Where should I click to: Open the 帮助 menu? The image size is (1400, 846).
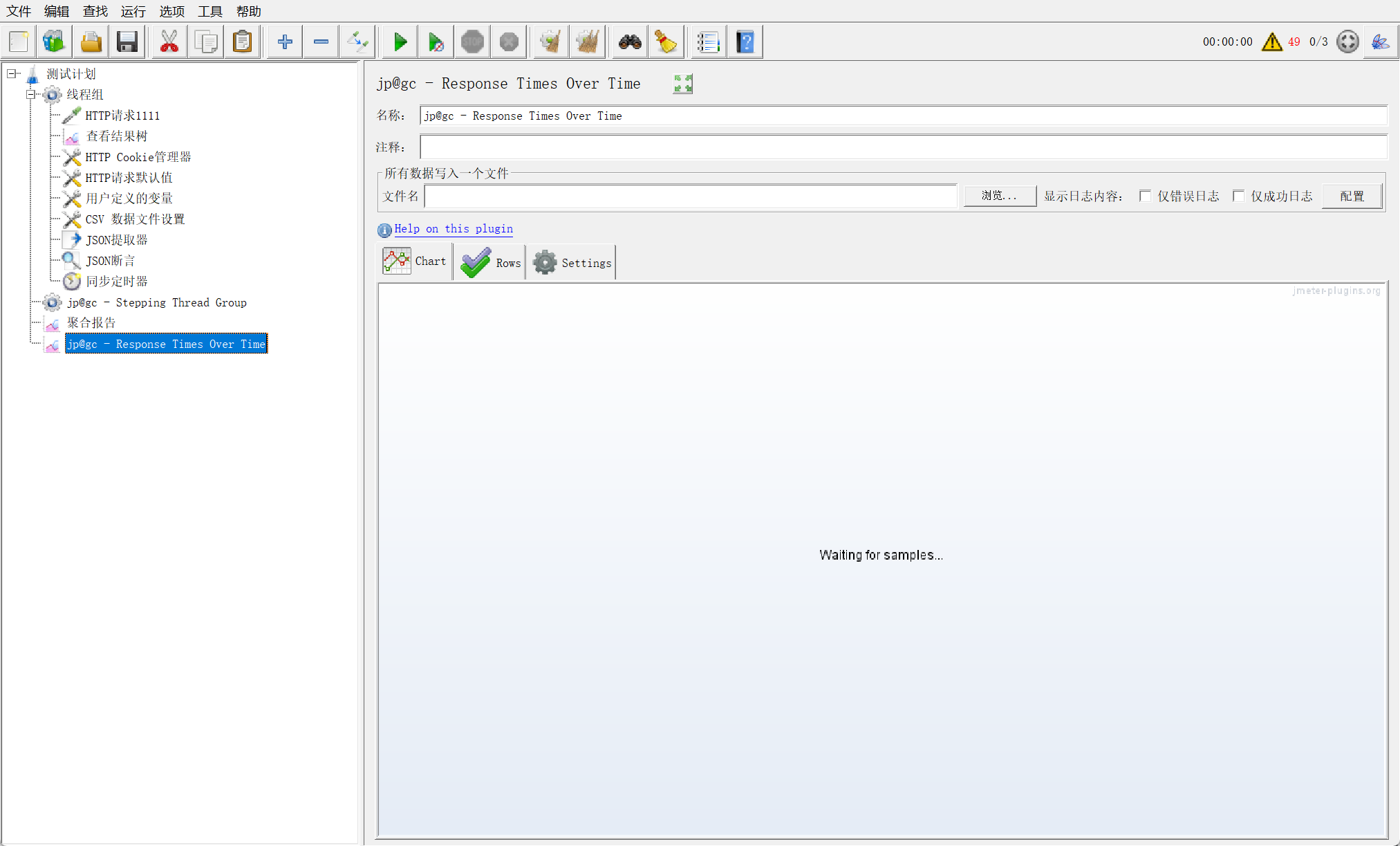coord(249,11)
